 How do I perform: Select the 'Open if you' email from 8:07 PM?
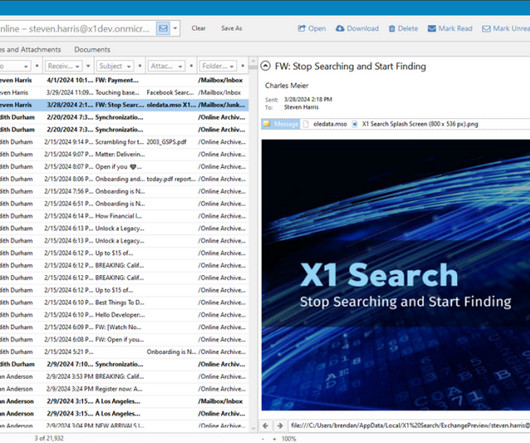124,167
